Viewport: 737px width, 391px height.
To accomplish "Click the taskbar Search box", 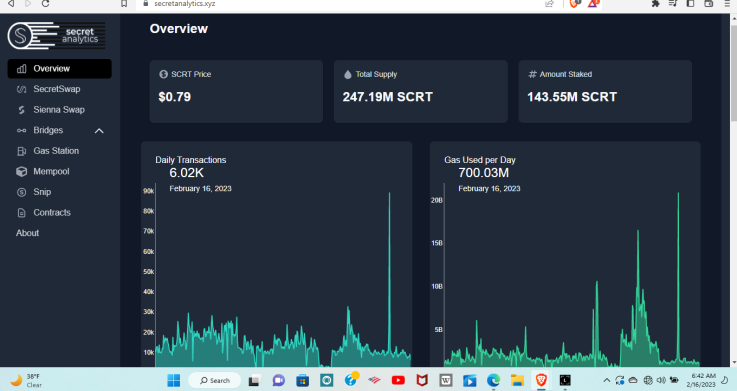I will pos(214,380).
